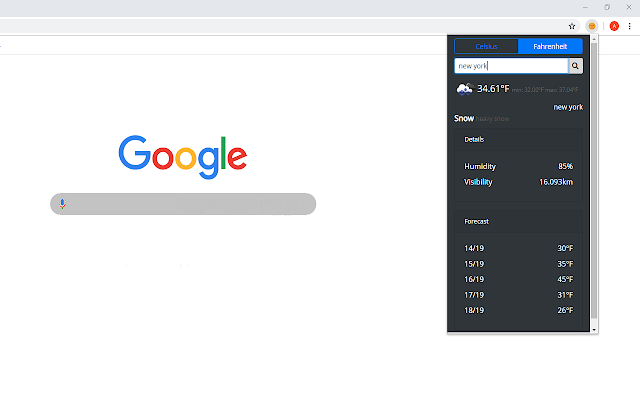Click the Google logo
This screenshot has height=400, width=640.
click(x=182, y=157)
